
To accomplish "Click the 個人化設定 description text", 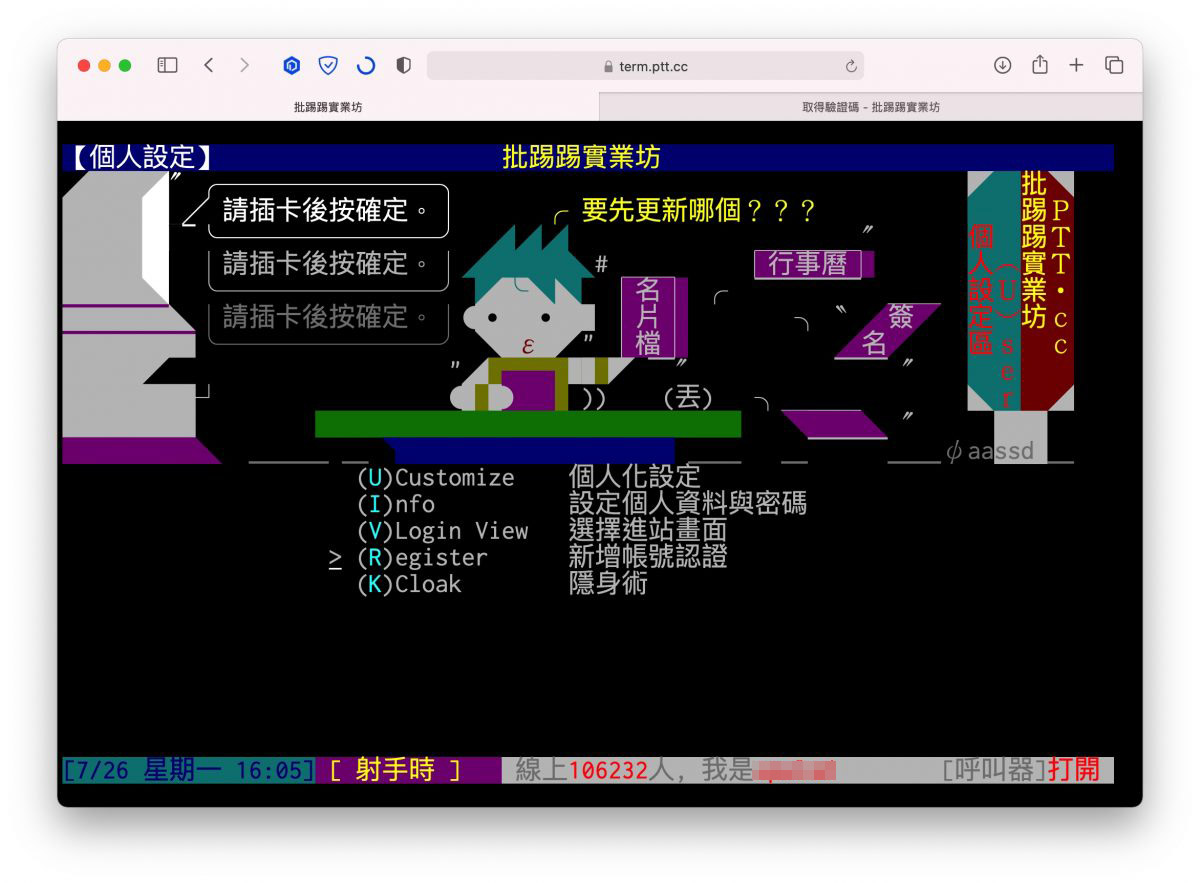I will click(x=634, y=476).
